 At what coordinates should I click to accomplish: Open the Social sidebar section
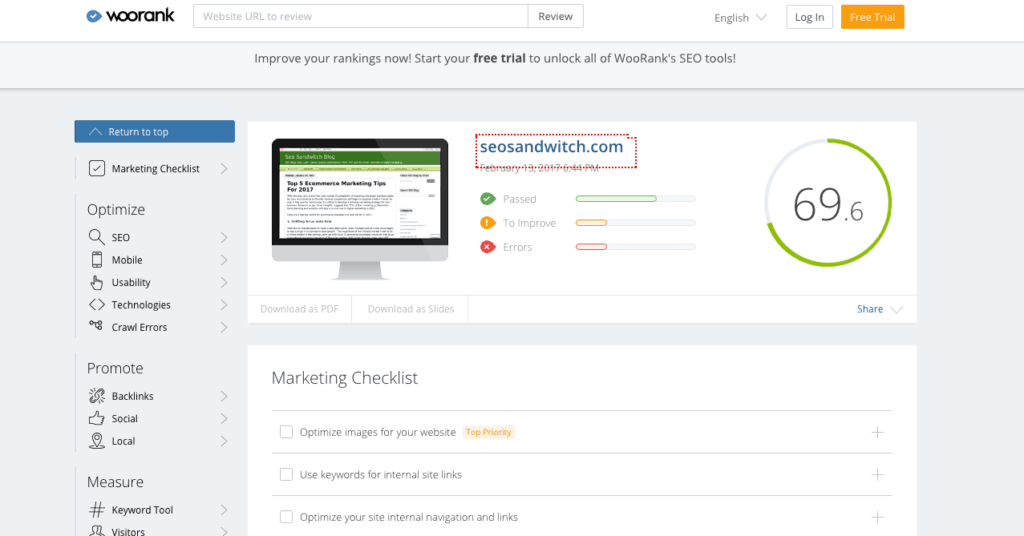point(155,418)
